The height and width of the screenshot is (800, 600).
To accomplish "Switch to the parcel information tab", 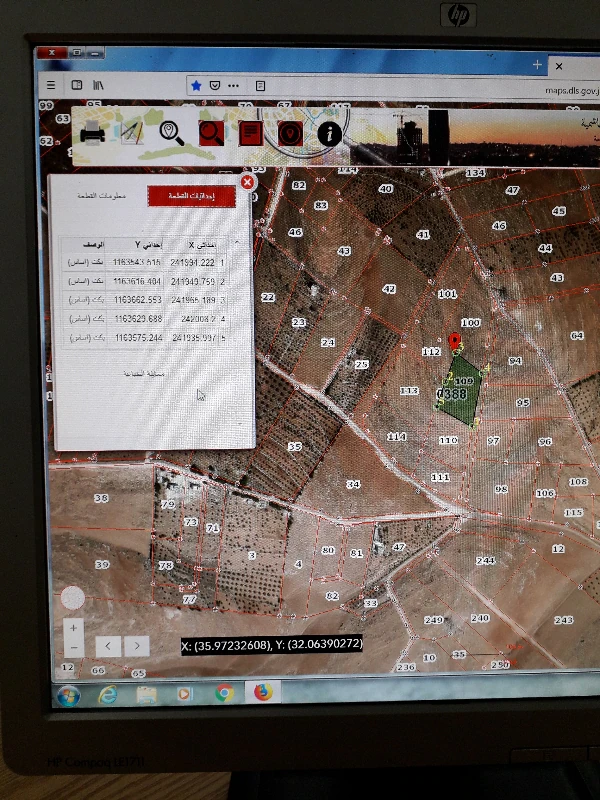I will pyautogui.click(x=102, y=195).
